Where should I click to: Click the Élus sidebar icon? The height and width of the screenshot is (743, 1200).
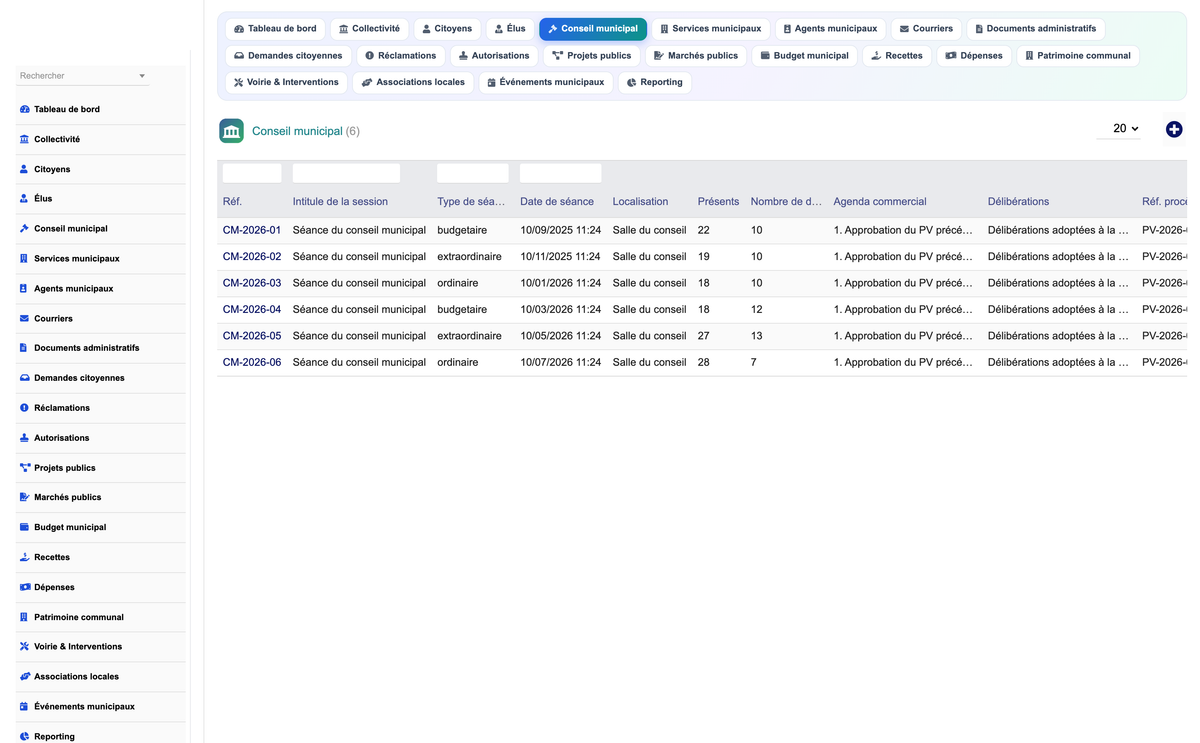[x=24, y=199]
